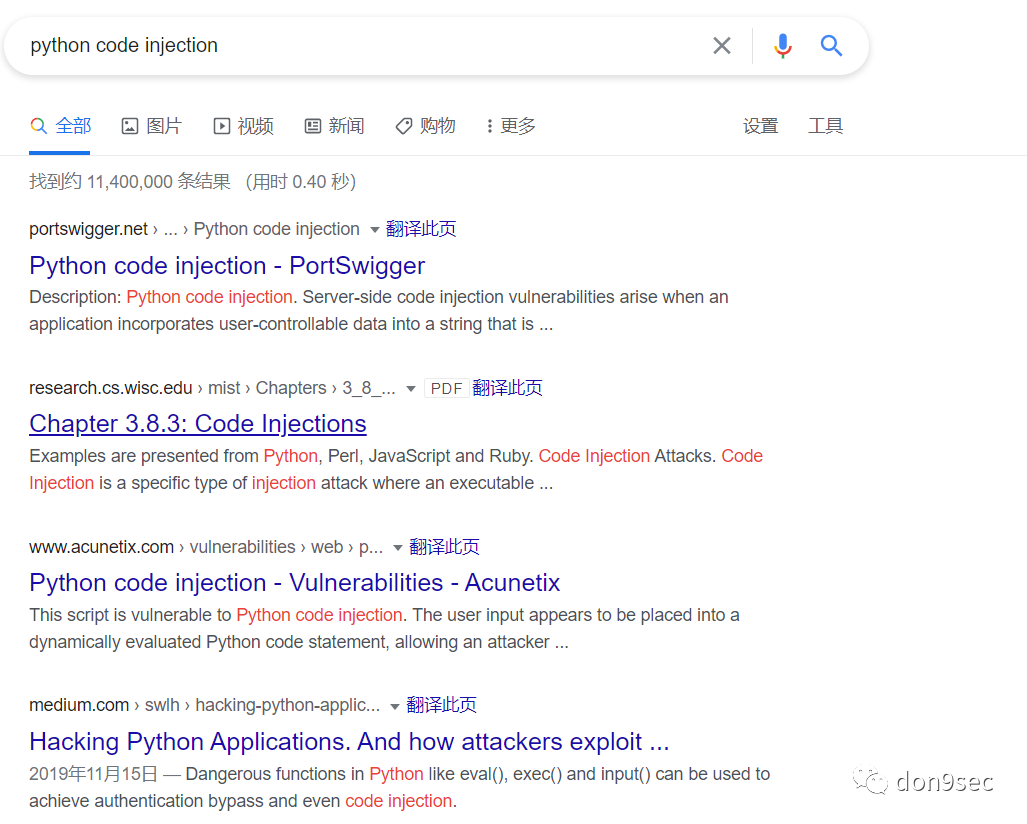Open 工具 search tools
The image size is (1027, 824).
(825, 126)
